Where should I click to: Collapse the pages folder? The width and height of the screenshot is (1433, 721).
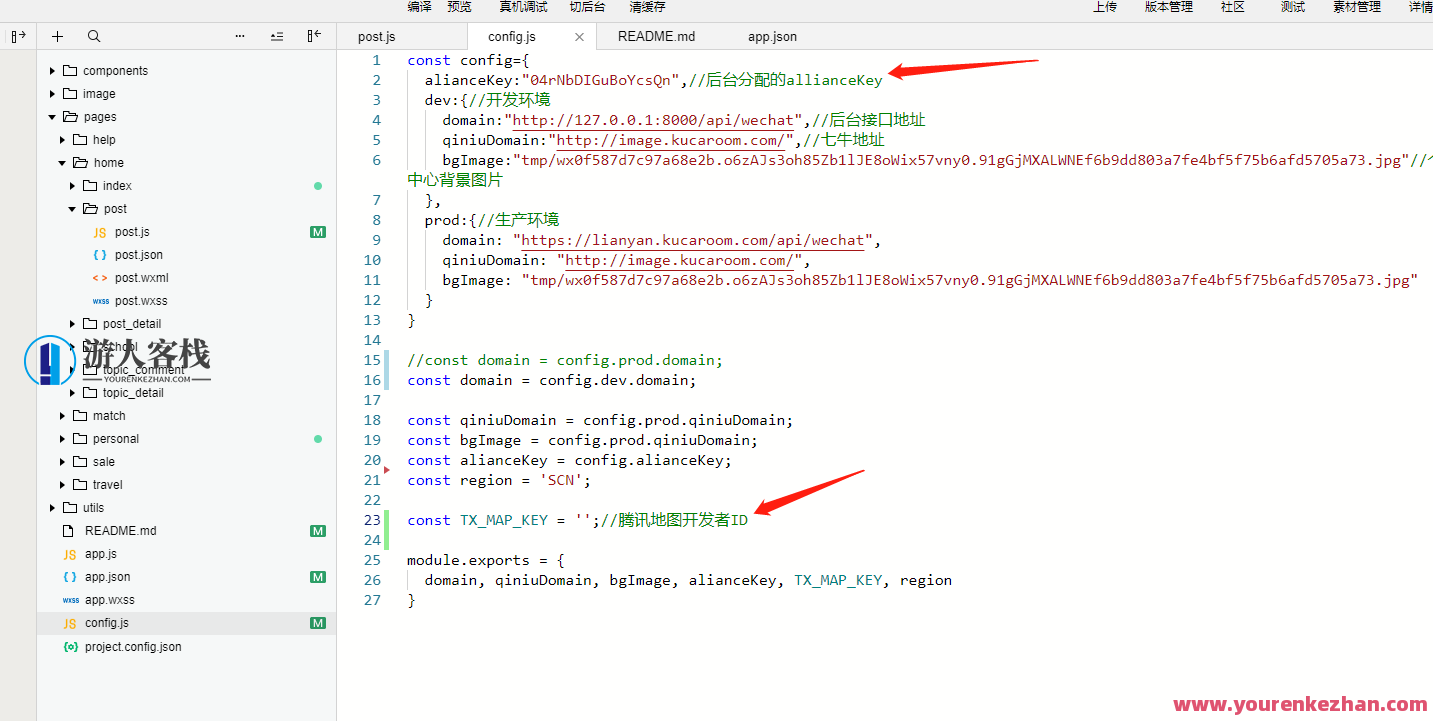click(x=99, y=117)
